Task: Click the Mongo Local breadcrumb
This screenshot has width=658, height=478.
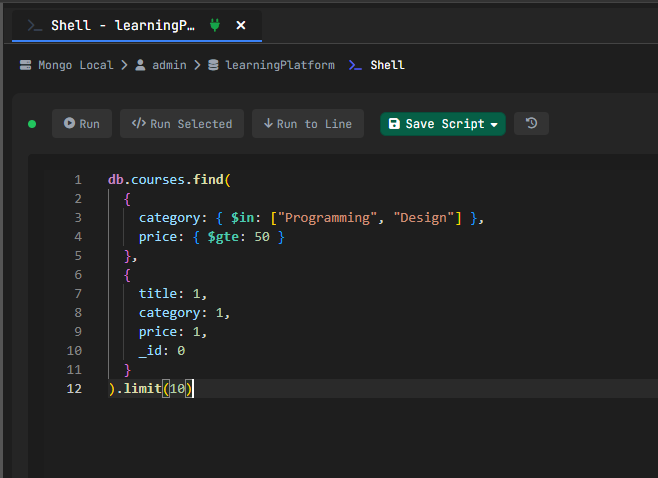Action: click(76, 65)
